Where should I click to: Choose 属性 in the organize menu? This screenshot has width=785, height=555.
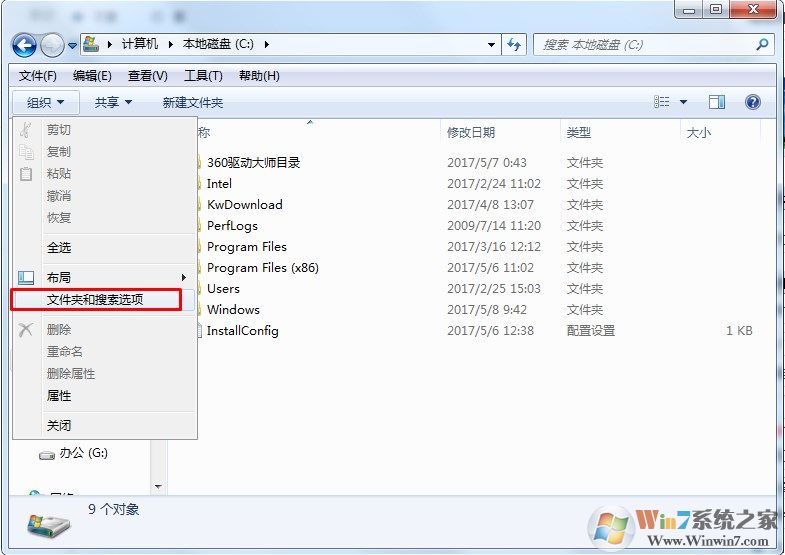click(105, 396)
